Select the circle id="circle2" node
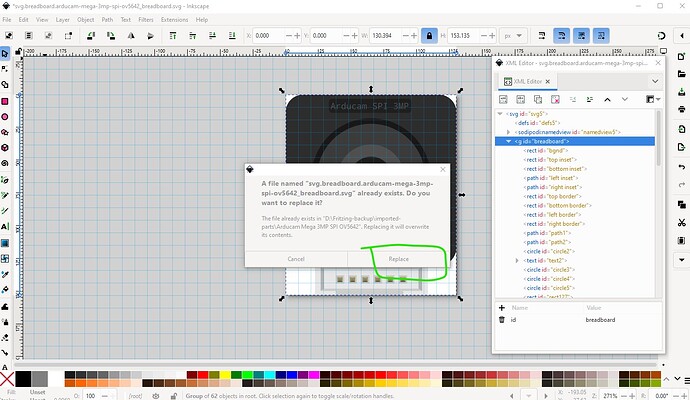Viewport: 690px width, 400px height. click(x=549, y=251)
